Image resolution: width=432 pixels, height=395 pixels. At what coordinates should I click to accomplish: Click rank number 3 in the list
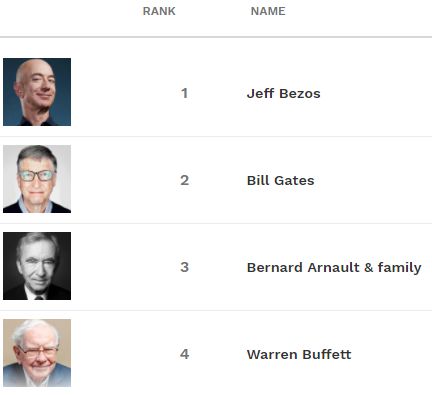pos(185,267)
